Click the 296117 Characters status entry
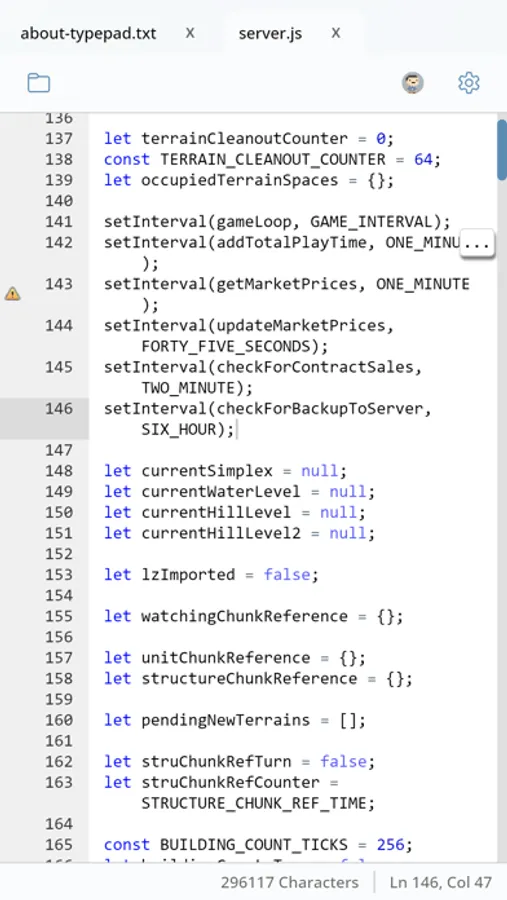 point(289,882)
